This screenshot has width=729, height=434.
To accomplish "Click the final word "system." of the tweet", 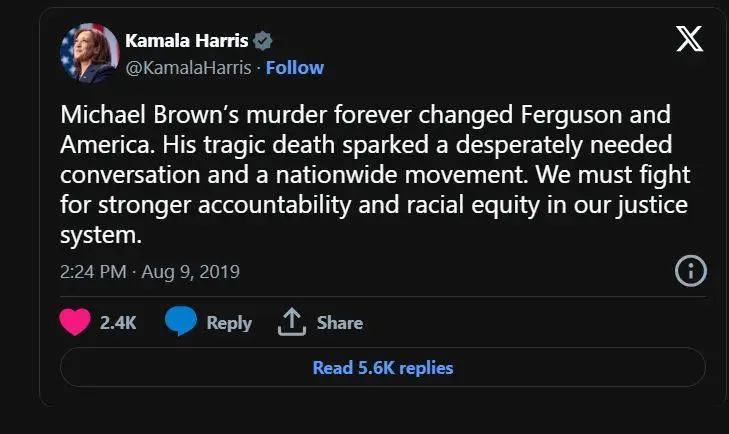I will 97,239.
